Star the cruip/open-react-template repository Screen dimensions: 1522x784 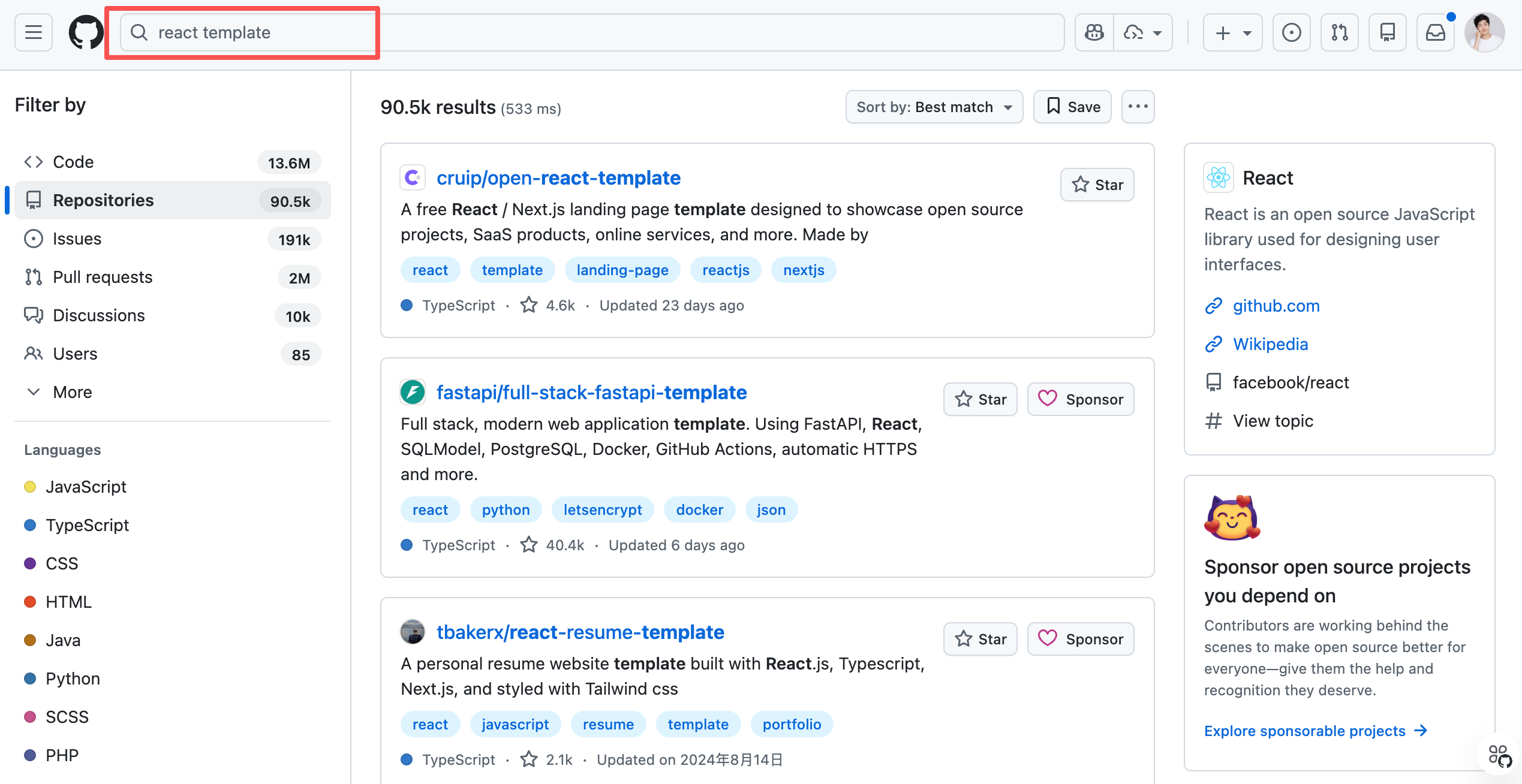(x=1097, y=185)
